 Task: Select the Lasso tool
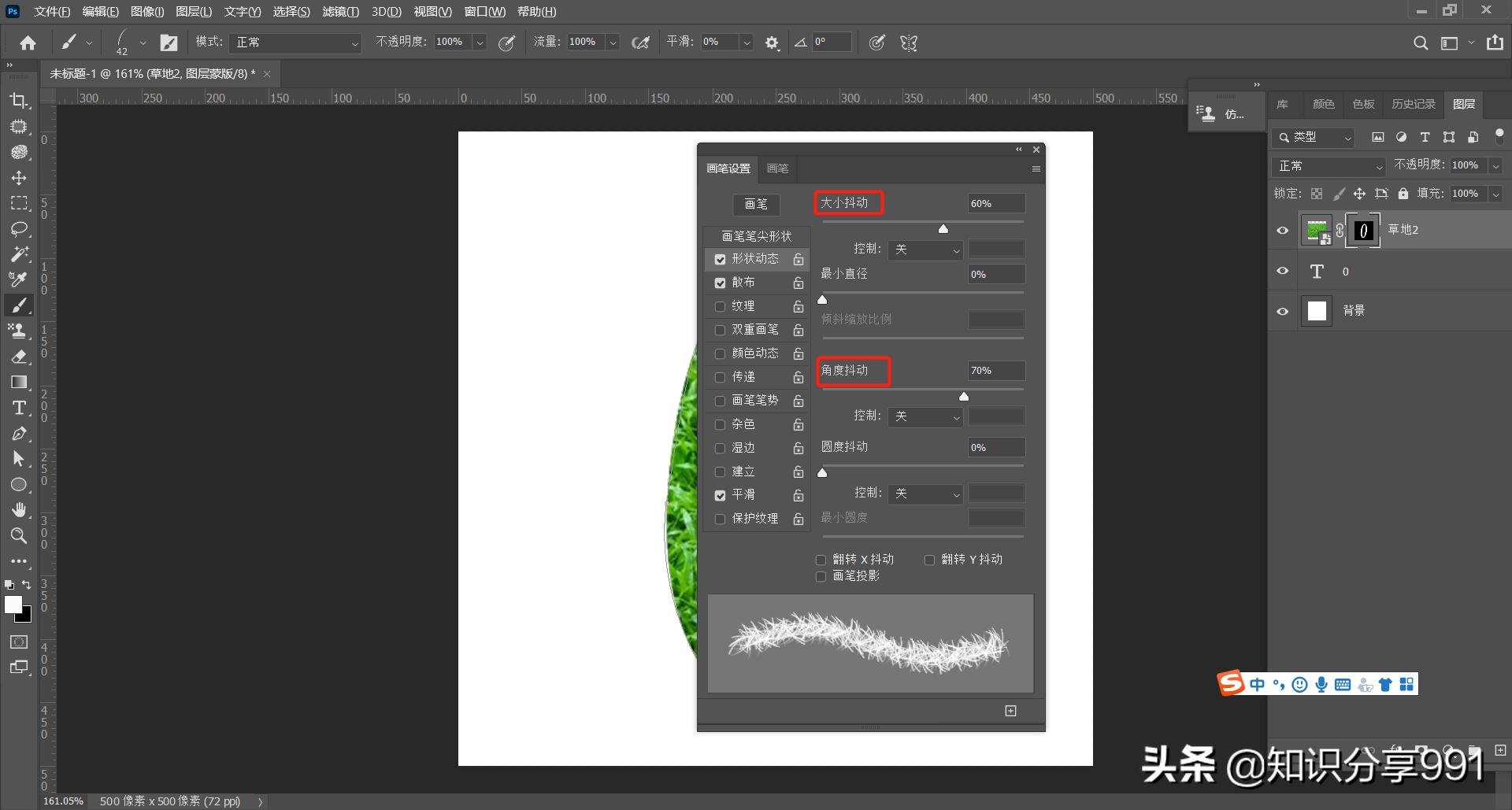point(19,229)
